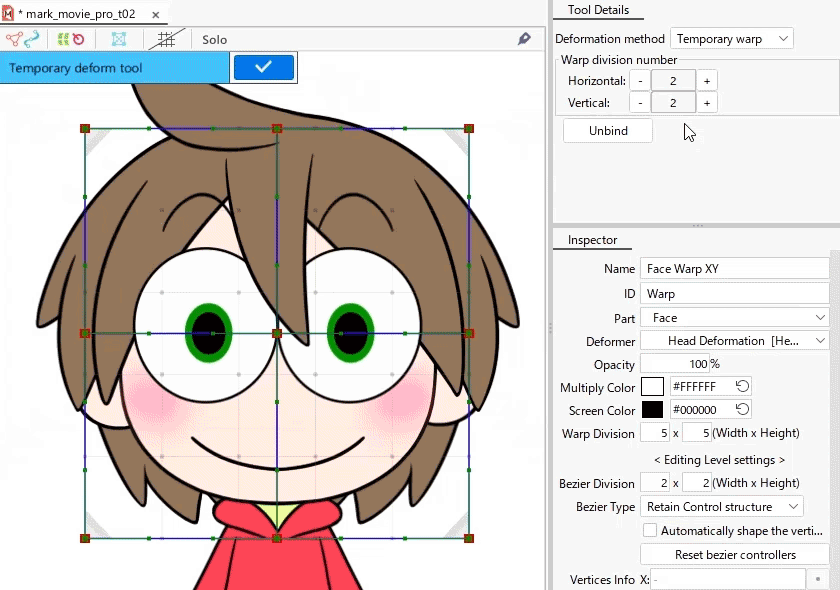Click the red circular reset icon in toolbar
This screenshot has width=840, height=590.
(78, 39)
